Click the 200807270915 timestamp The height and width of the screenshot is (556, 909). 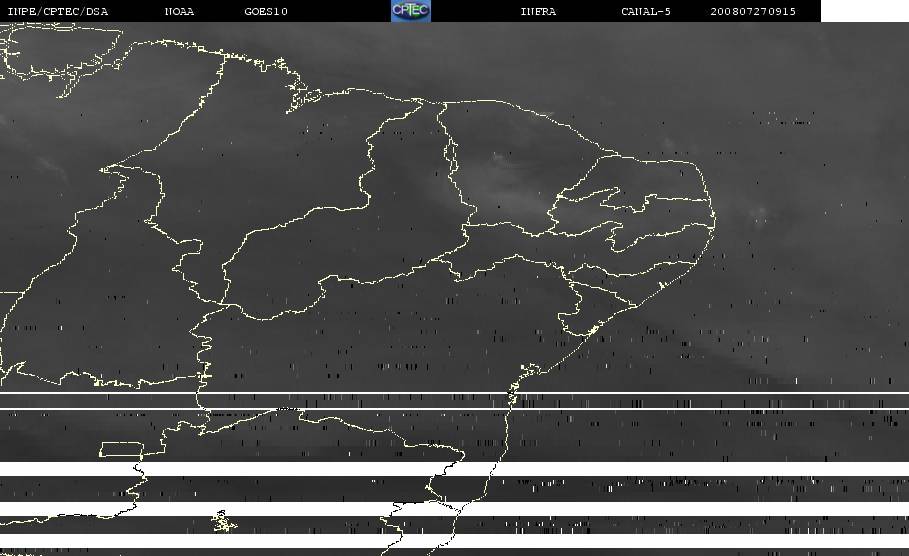[753, 12]
